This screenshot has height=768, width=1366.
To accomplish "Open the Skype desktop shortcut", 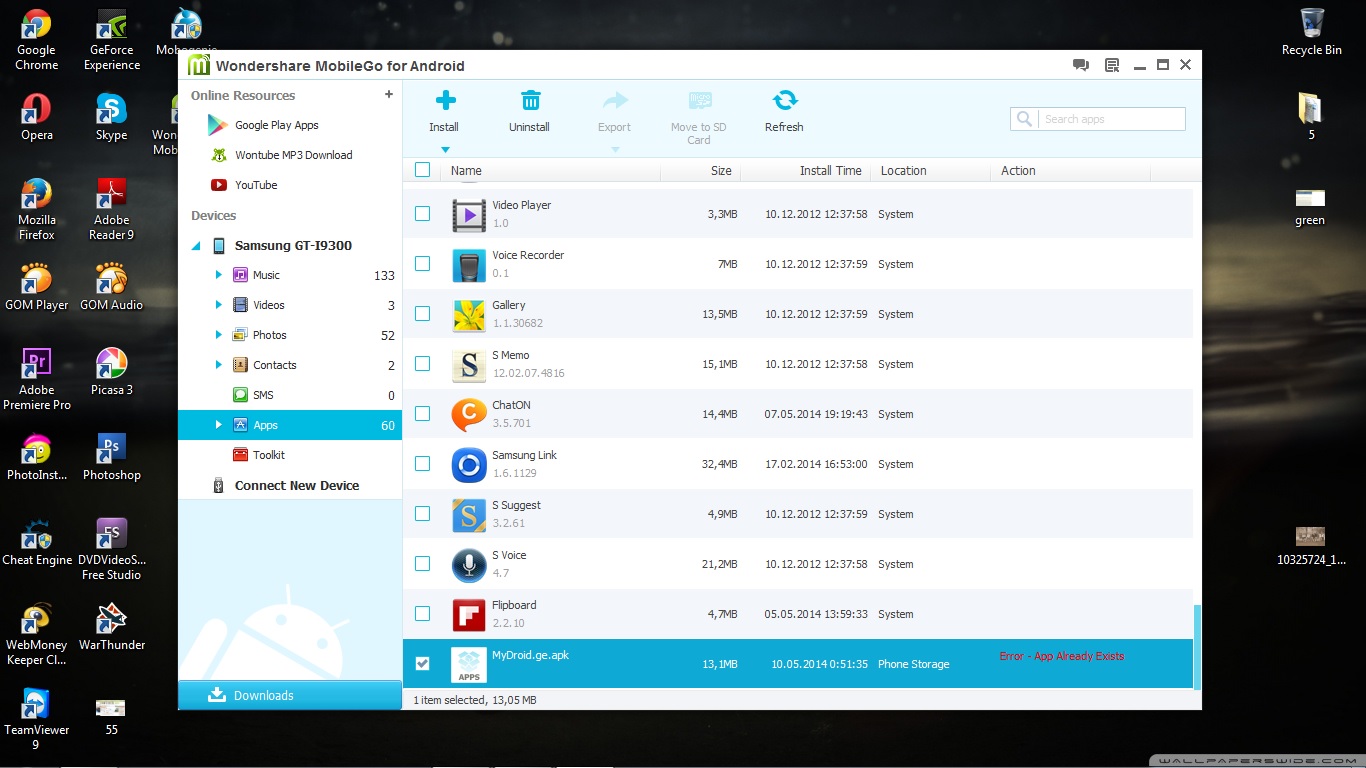I will [111, 118].
